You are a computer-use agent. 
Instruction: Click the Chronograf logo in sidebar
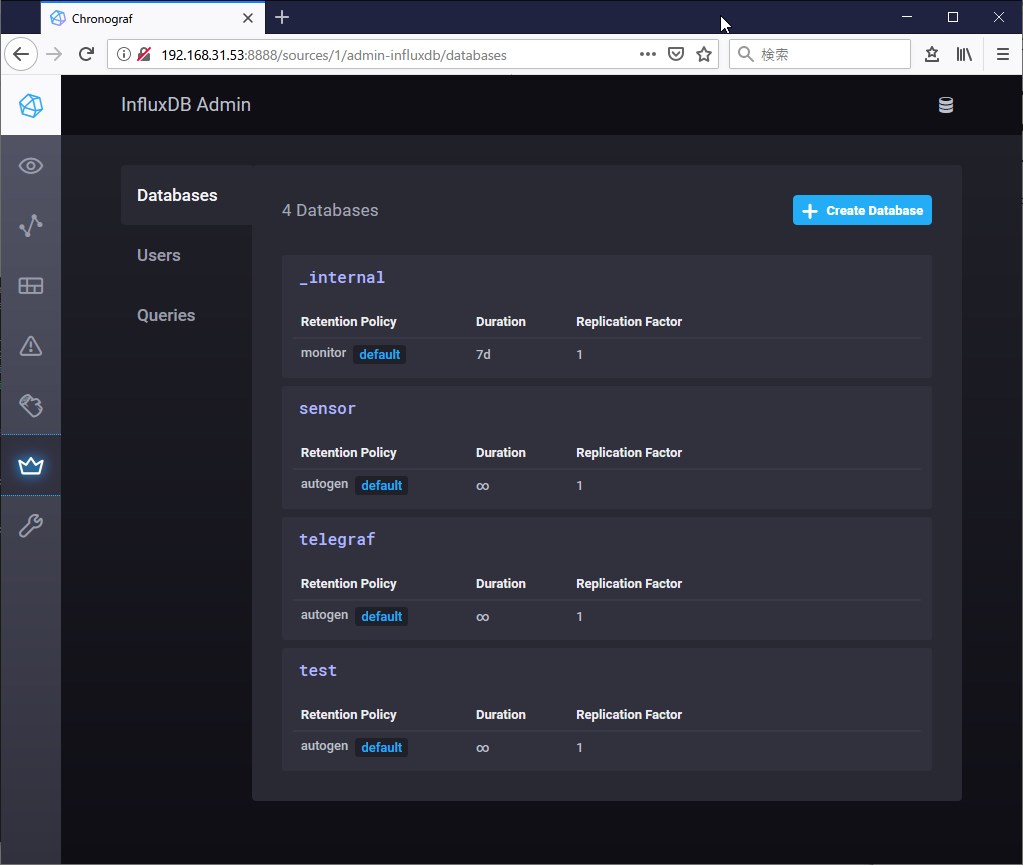[31, 105]
